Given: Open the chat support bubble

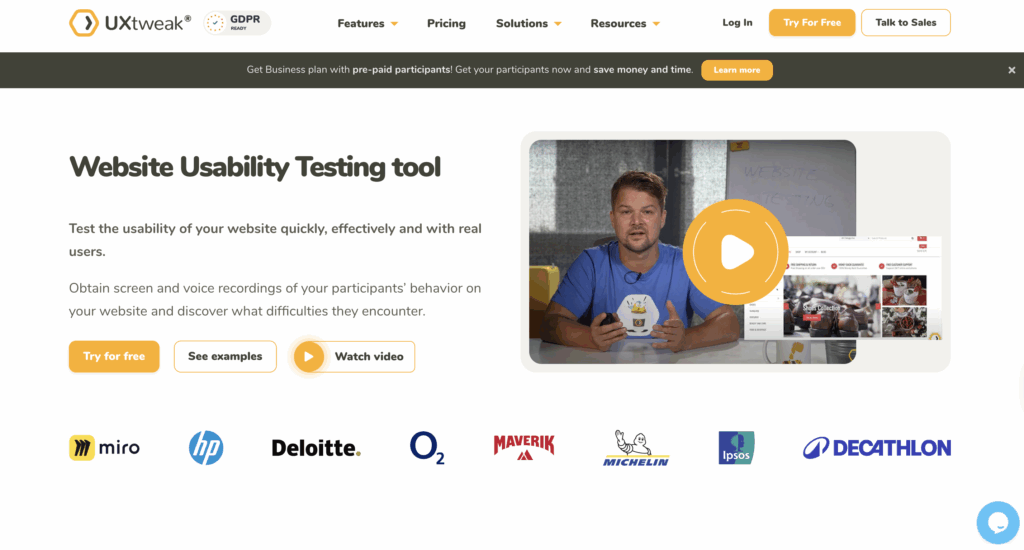Looking at the screenshot, I should (996, 522).
